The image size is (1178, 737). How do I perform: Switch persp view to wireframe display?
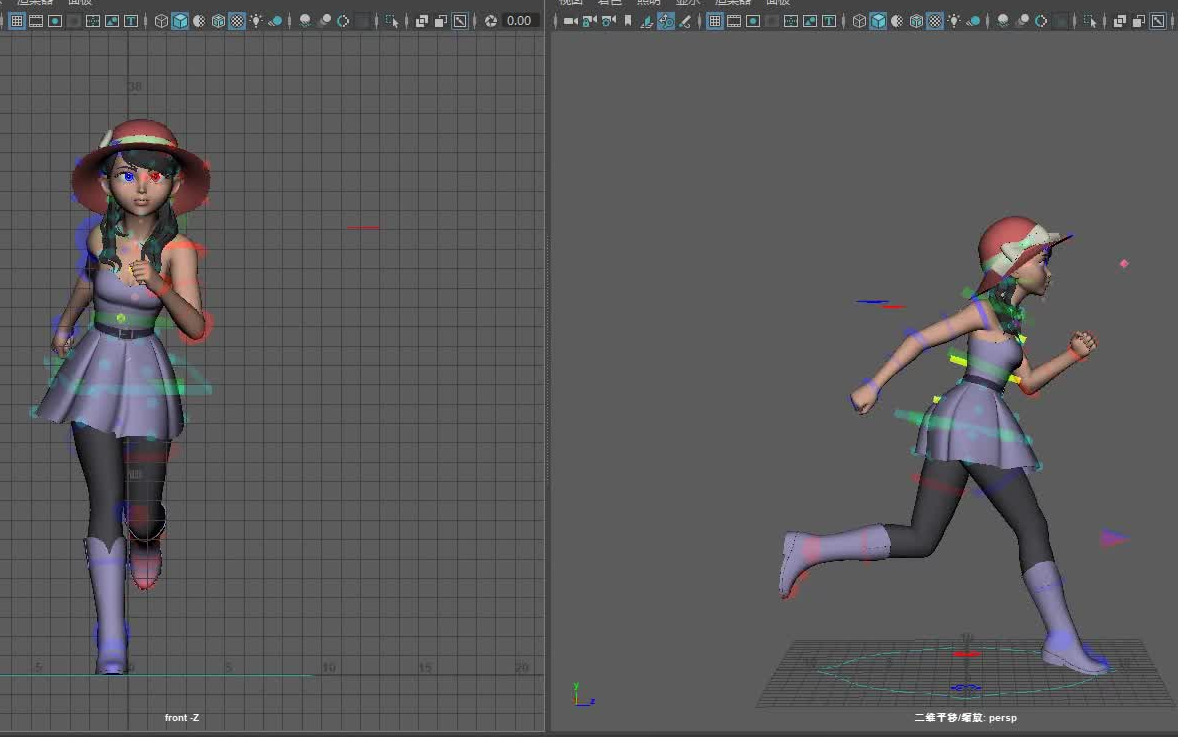(859, 21)
